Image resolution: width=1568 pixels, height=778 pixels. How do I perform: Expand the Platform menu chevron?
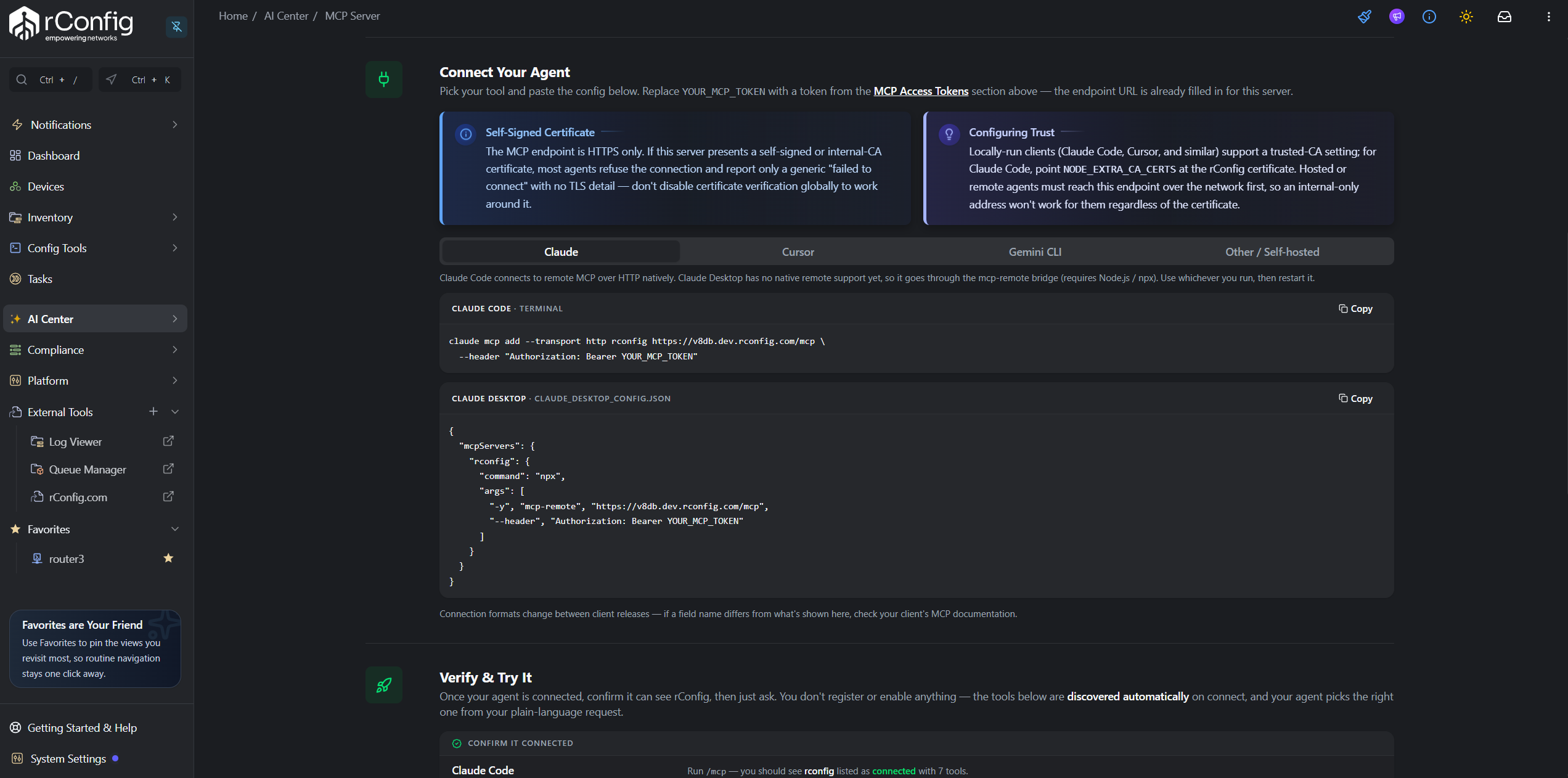click(x=175, y=380)
